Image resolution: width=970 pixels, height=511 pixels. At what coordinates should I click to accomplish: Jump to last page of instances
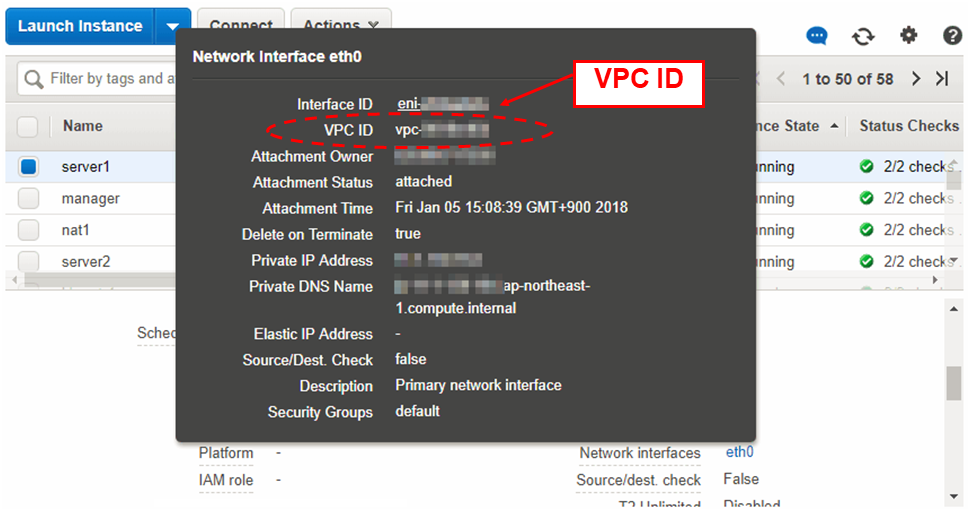tap(942, 79)
